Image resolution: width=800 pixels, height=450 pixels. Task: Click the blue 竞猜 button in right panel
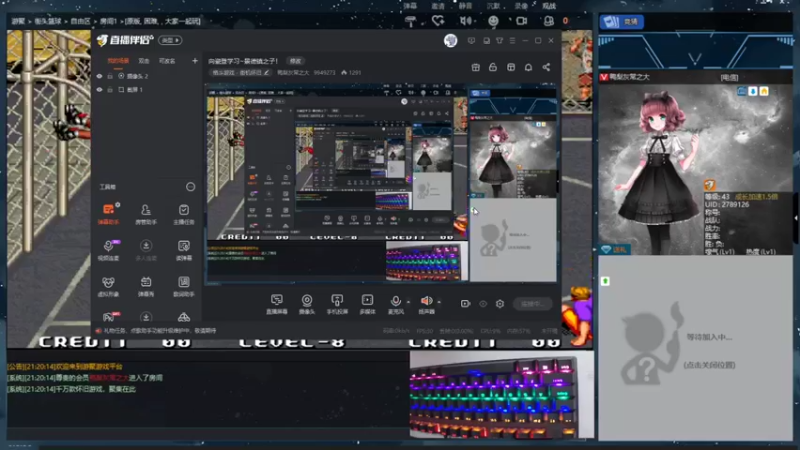pos(621,21)
